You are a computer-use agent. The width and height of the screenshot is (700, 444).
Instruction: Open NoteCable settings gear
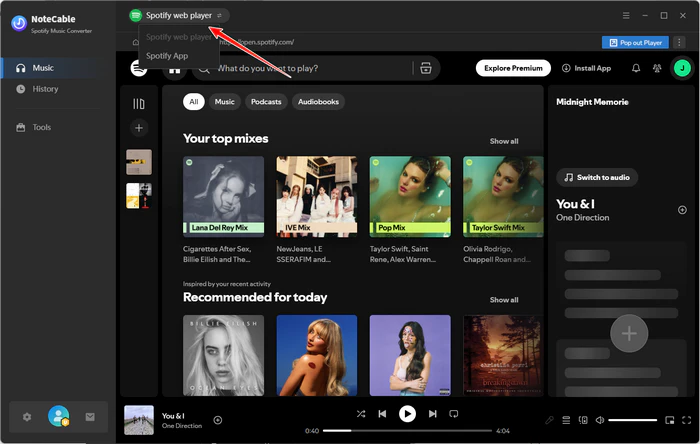tap(27, 417)
